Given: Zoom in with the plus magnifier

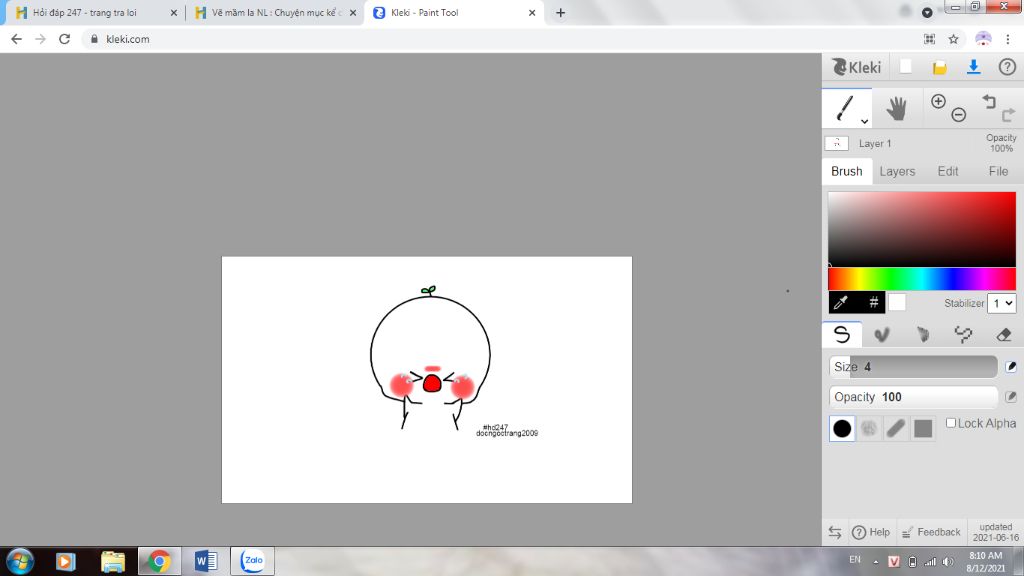Looking at the screenshot, I should tap(938, 101).
